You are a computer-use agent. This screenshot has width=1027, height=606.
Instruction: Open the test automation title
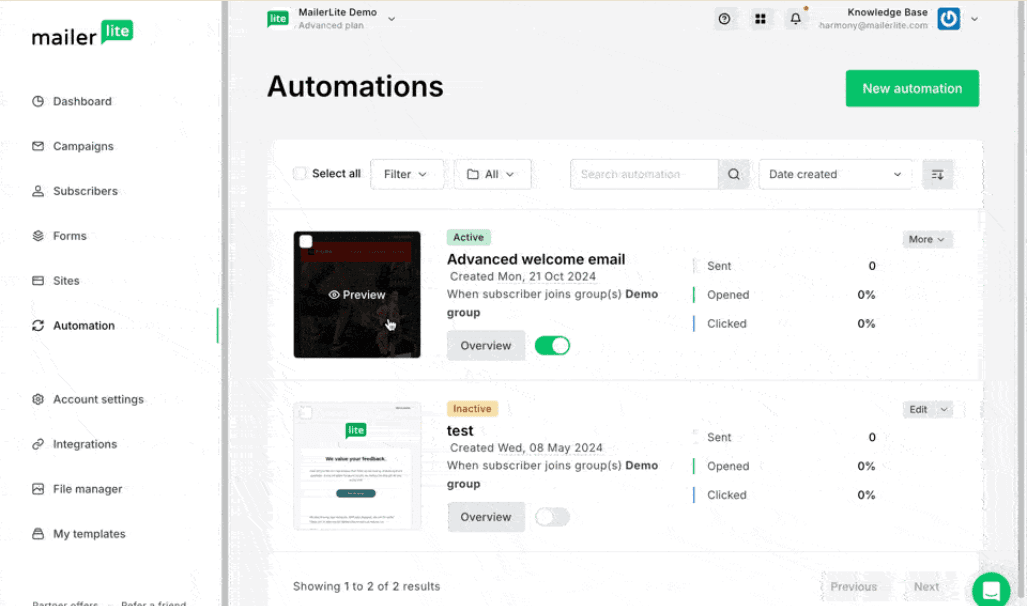coord(460,430)
